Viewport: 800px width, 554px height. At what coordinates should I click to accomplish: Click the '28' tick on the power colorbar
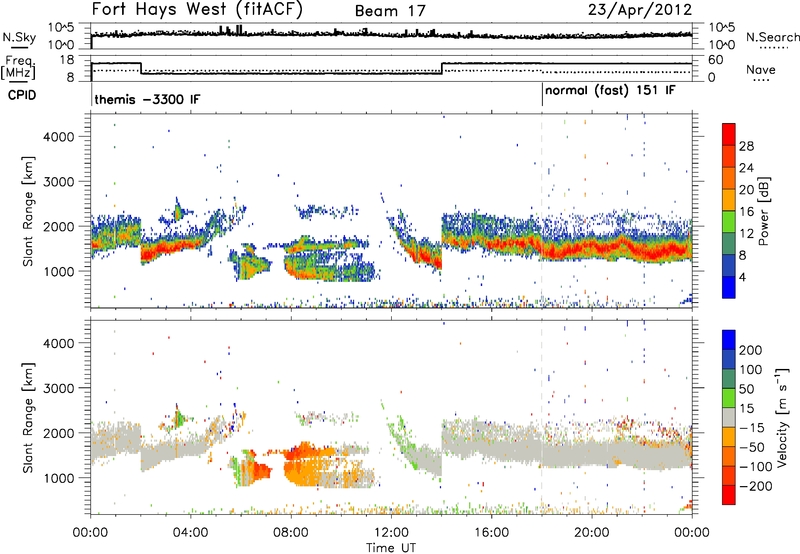(x=746, y=146)
